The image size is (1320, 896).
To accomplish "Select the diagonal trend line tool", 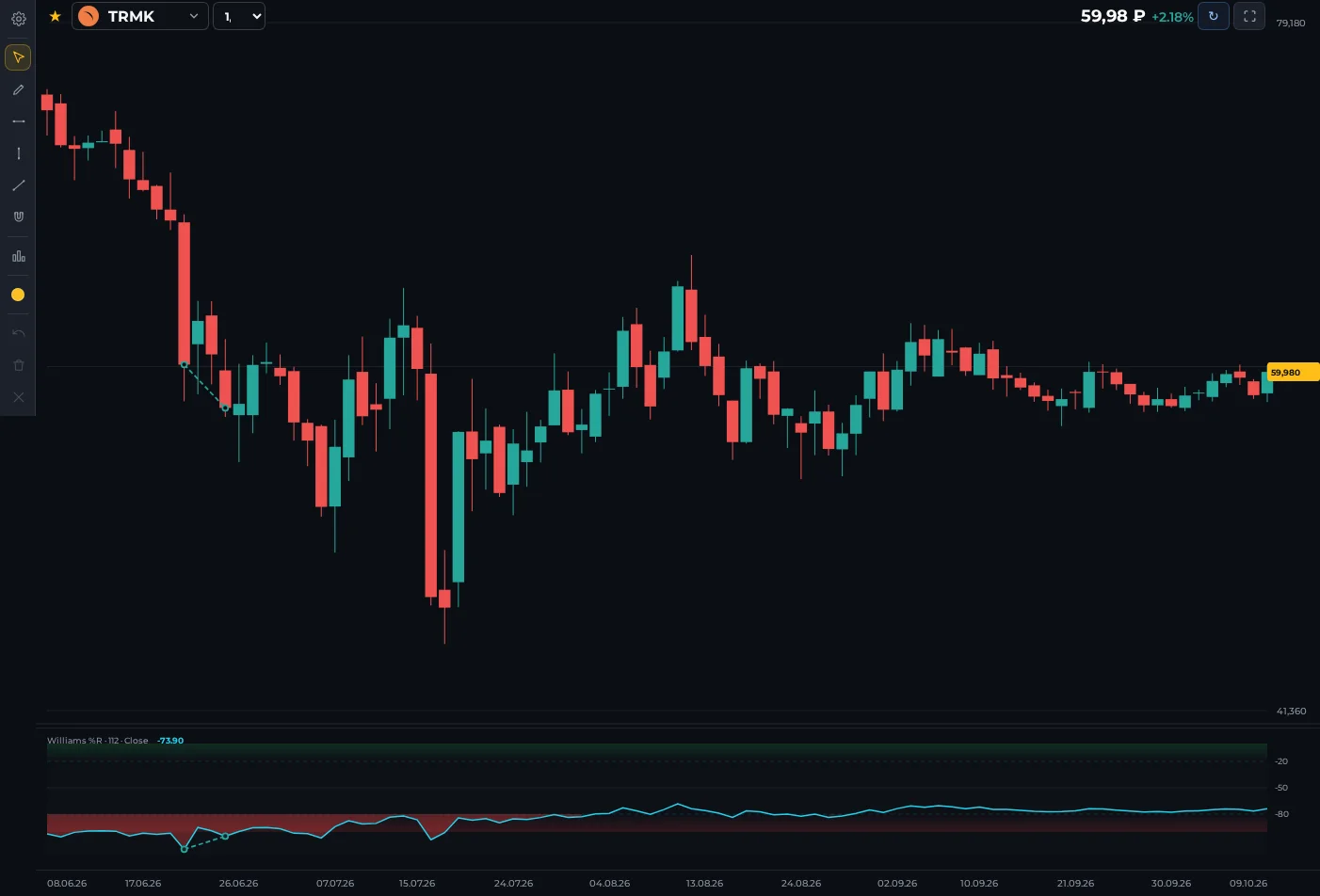I will click(18, 185).
